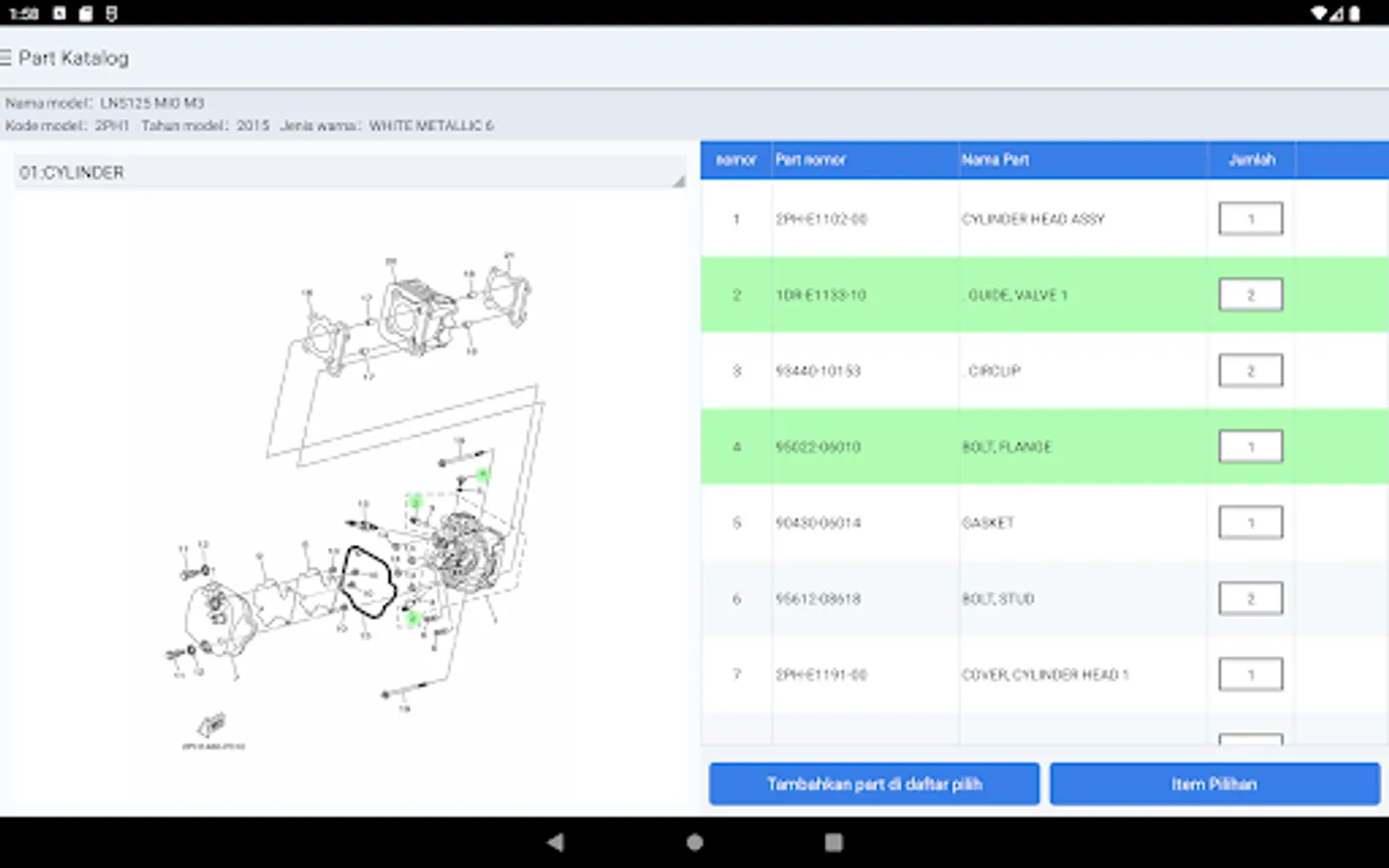Tap the Android recent apps button
Viewport: 1389px width, 868px height.
(834, 842)
